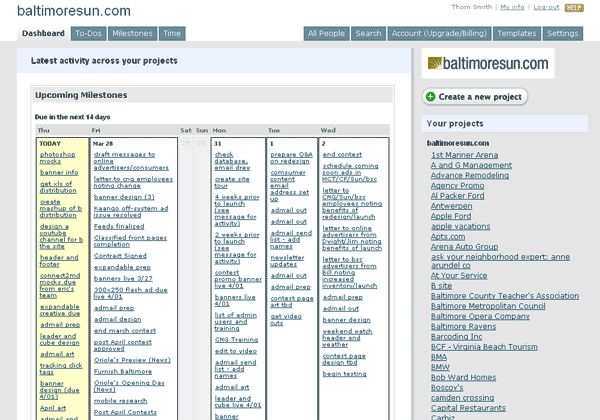
Task: Open the banner design (3) milestone
Action: pos(124,197)
